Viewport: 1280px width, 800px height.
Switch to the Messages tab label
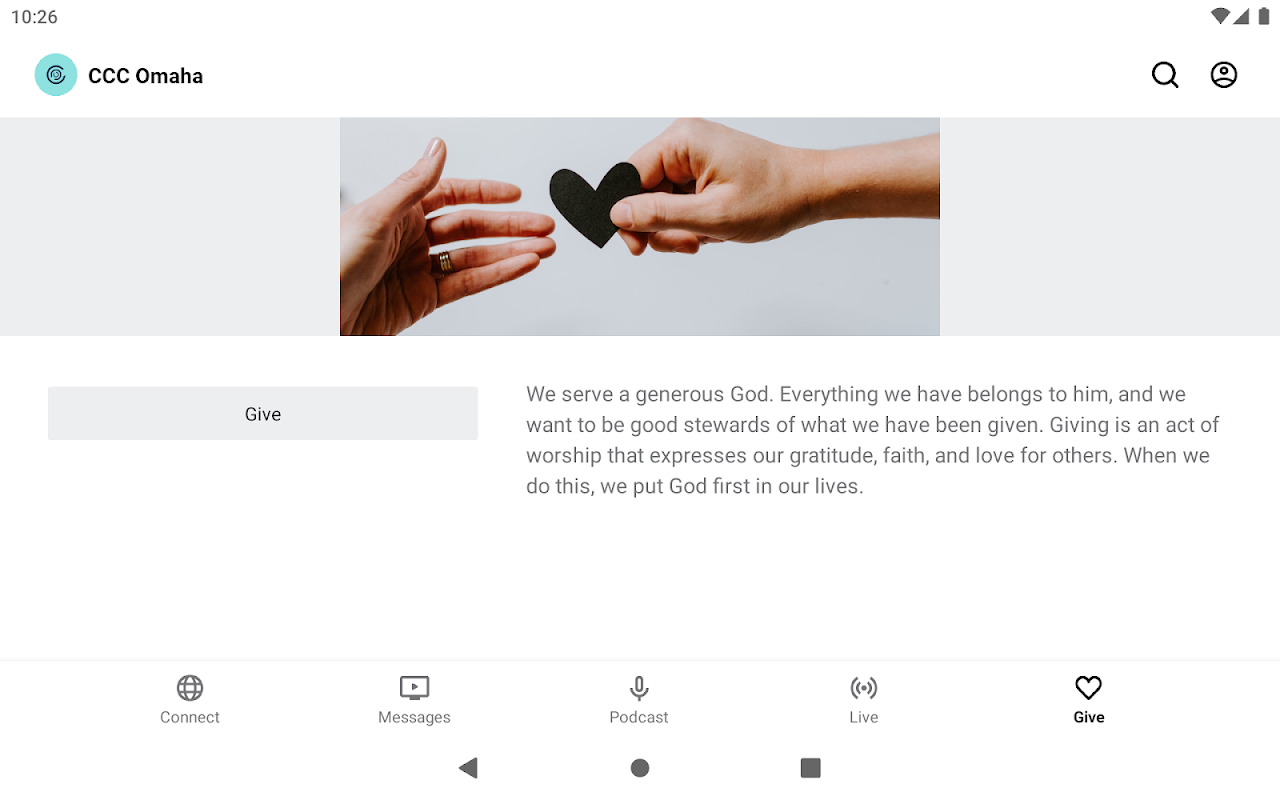tap(414, 717)
